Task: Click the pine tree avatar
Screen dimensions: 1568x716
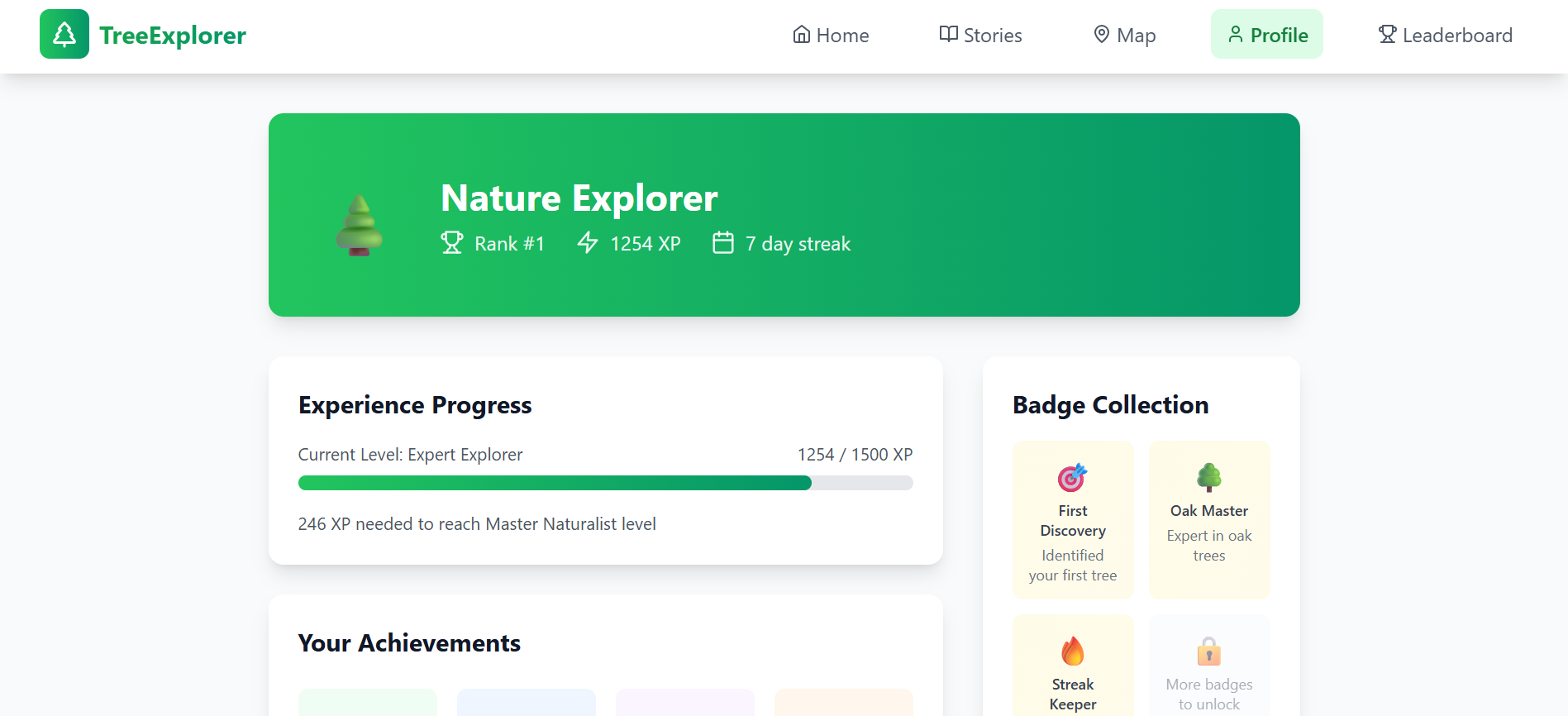Action: point(359,225)
